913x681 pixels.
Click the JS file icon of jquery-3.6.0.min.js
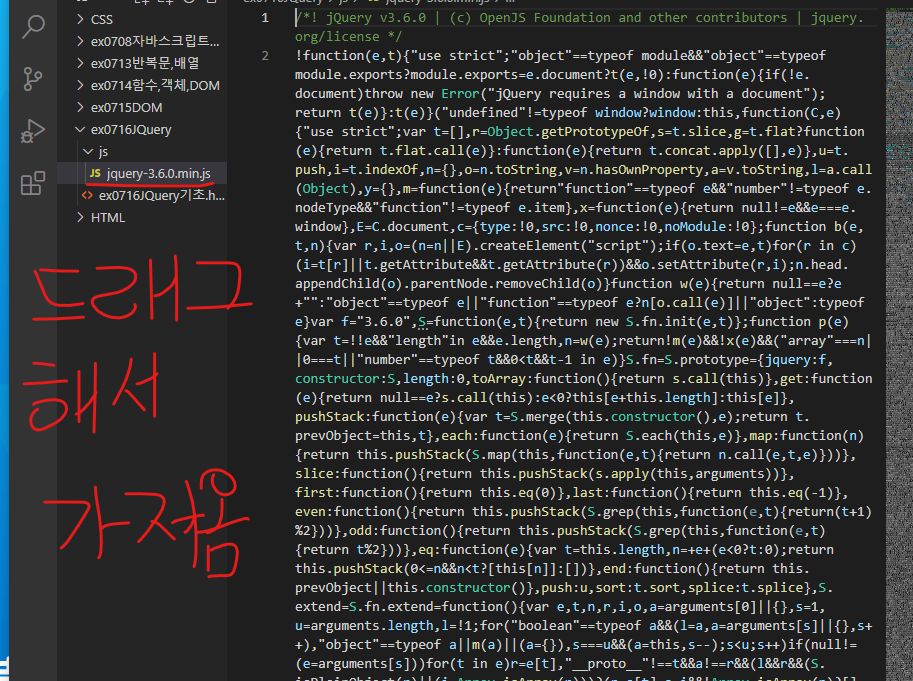tap(95, 173)
